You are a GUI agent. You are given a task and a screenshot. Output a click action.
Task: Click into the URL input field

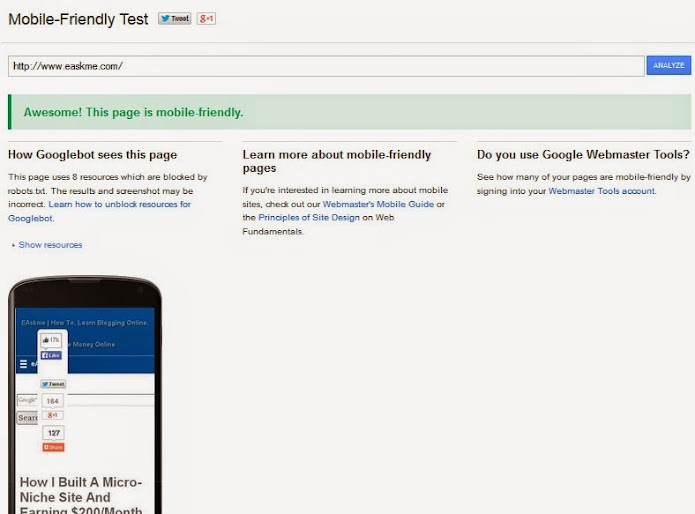326,66
